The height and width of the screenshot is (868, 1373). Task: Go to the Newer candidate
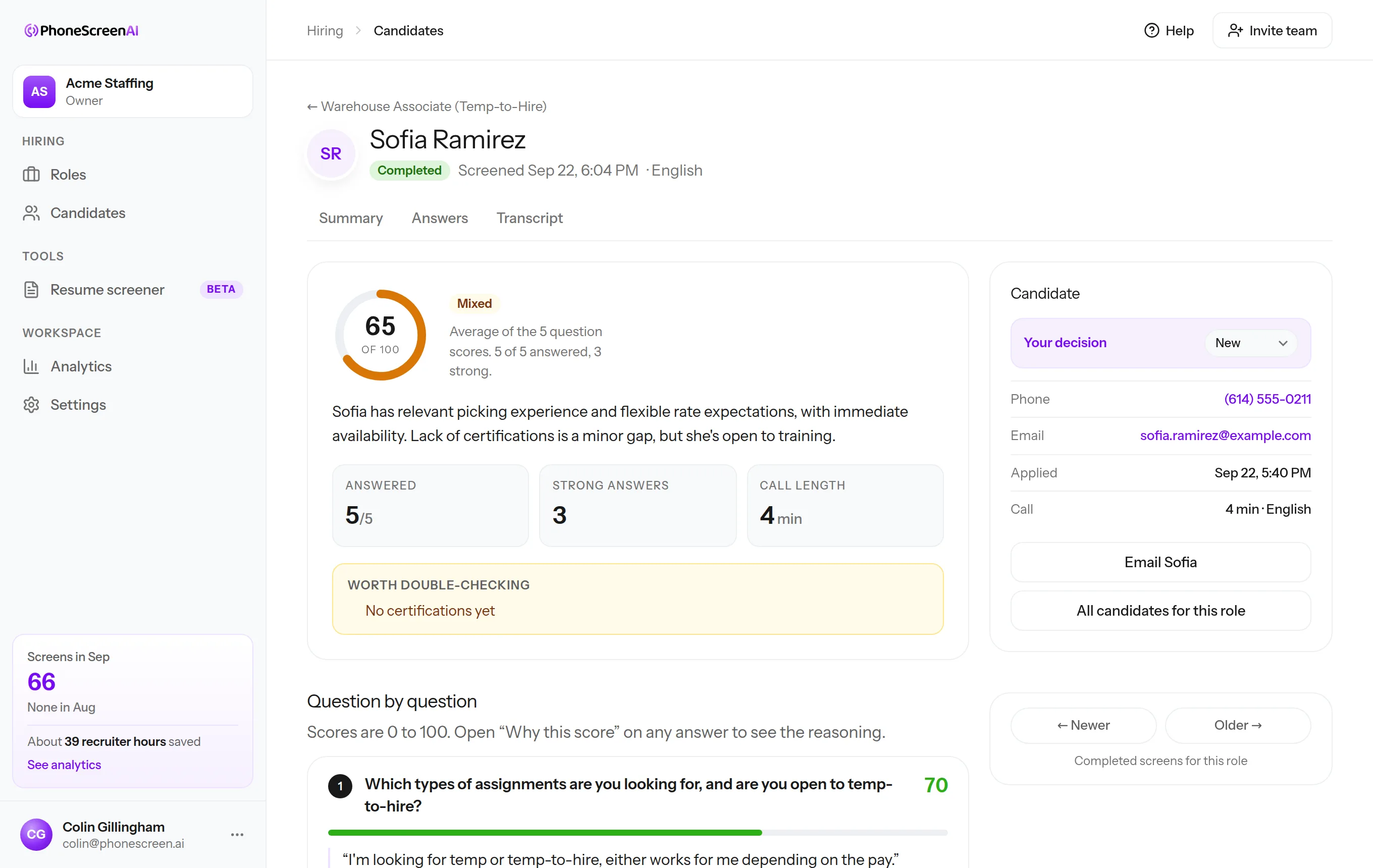(1083, 726)
